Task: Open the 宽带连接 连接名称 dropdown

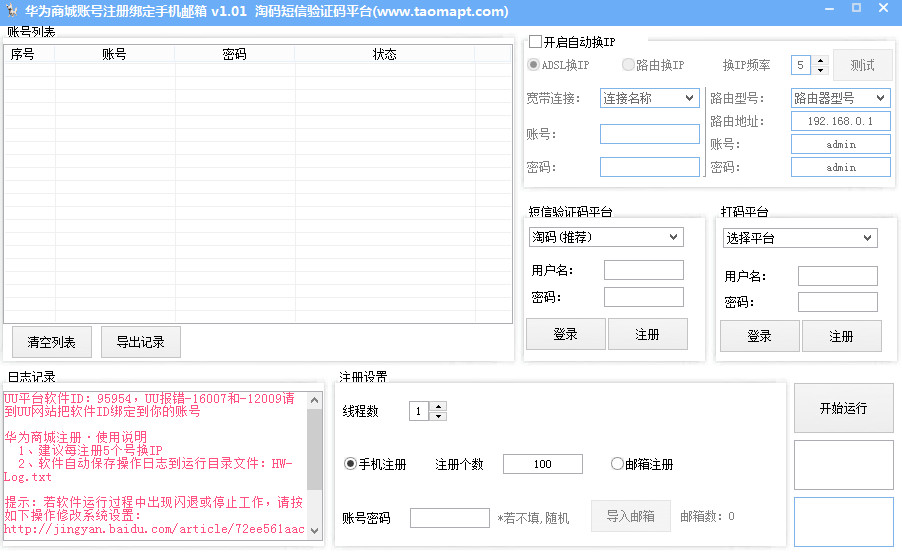Action: [x=649, y=98]
